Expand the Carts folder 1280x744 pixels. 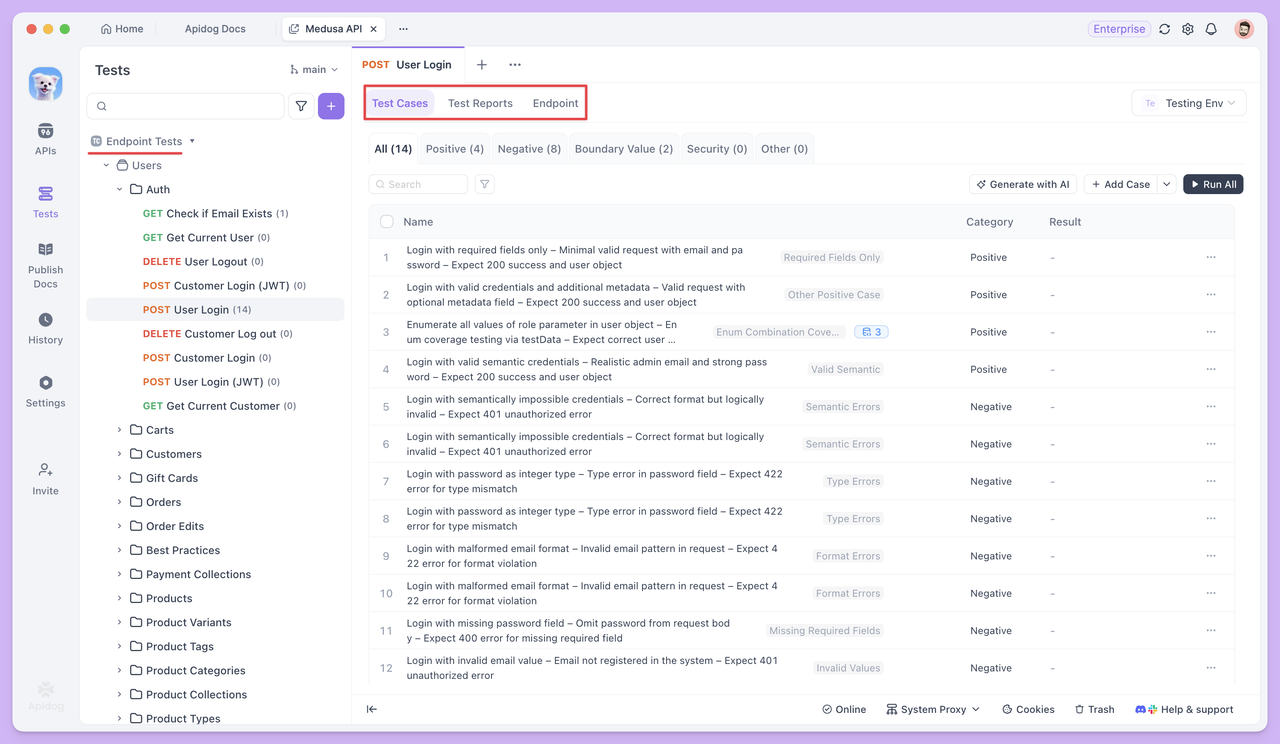point(119,429)
